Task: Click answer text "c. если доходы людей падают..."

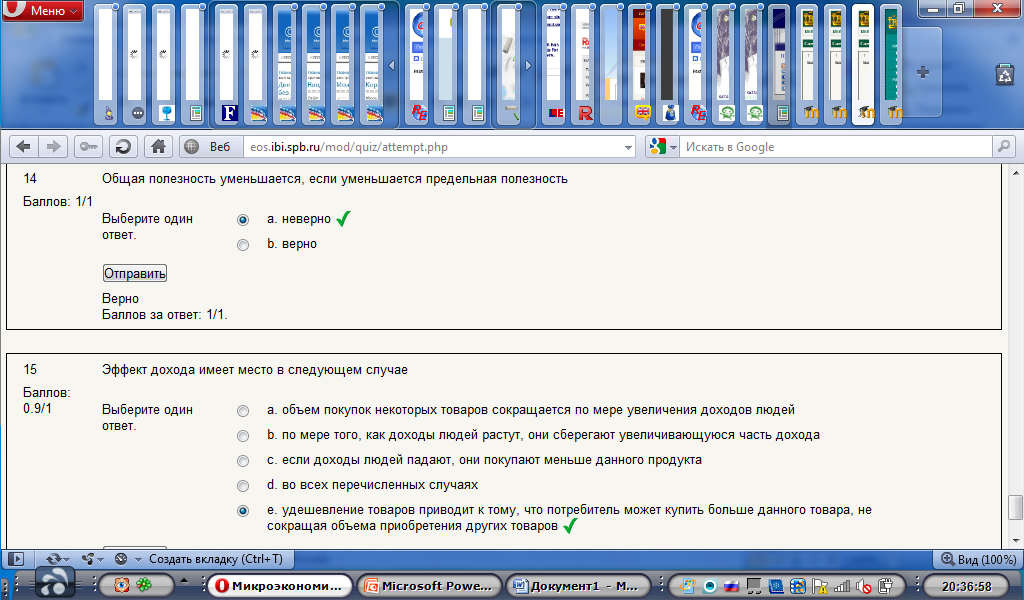Action: point(485,460)
